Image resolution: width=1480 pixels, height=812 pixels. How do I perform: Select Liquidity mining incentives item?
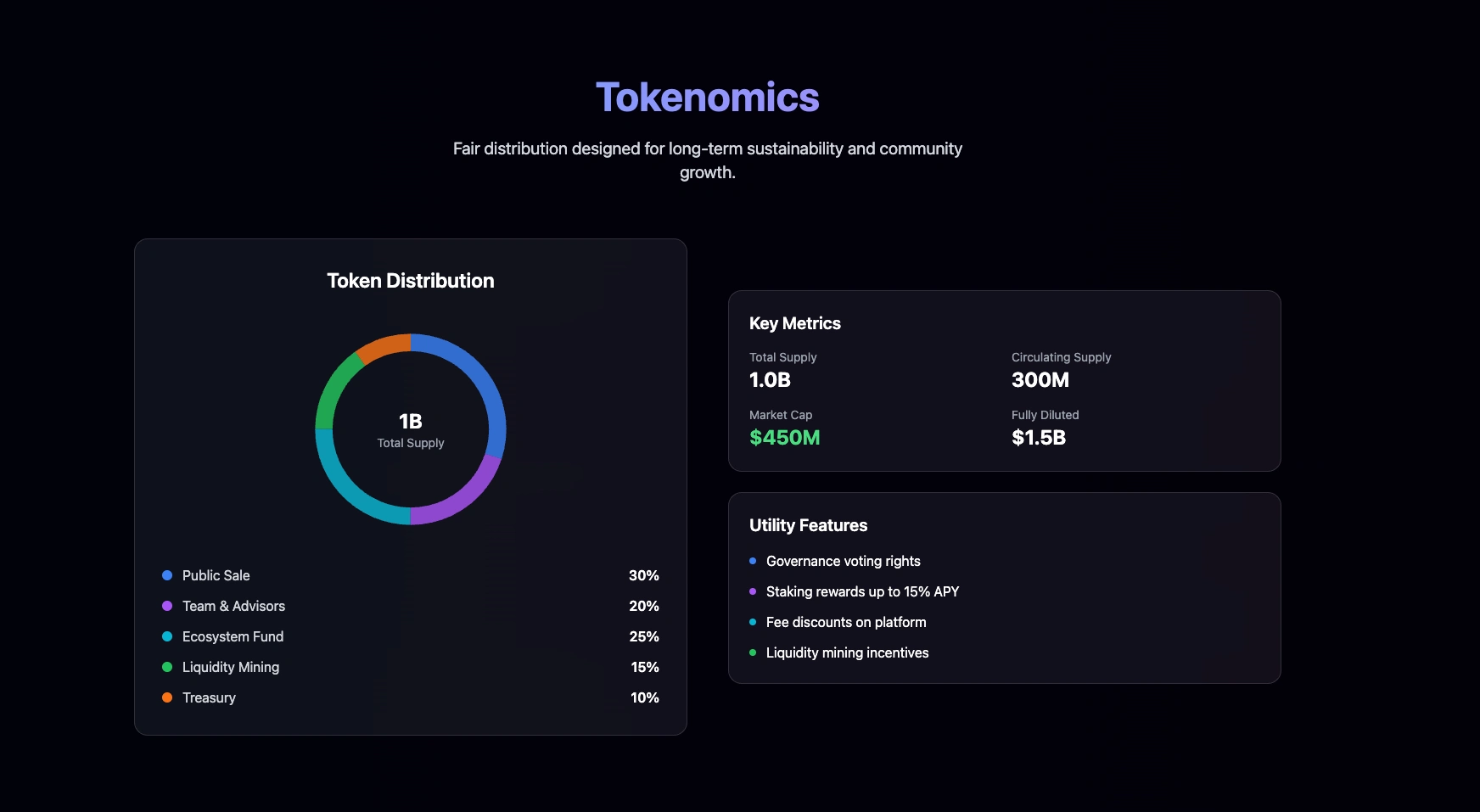pyautogui.click(x=847, y=652)
